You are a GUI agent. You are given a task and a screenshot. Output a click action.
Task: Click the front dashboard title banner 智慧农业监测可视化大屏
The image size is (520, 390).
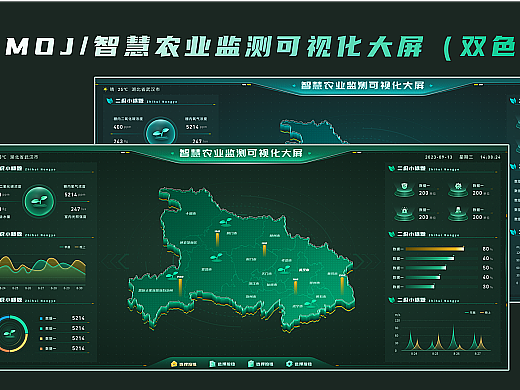click(241, 153)
